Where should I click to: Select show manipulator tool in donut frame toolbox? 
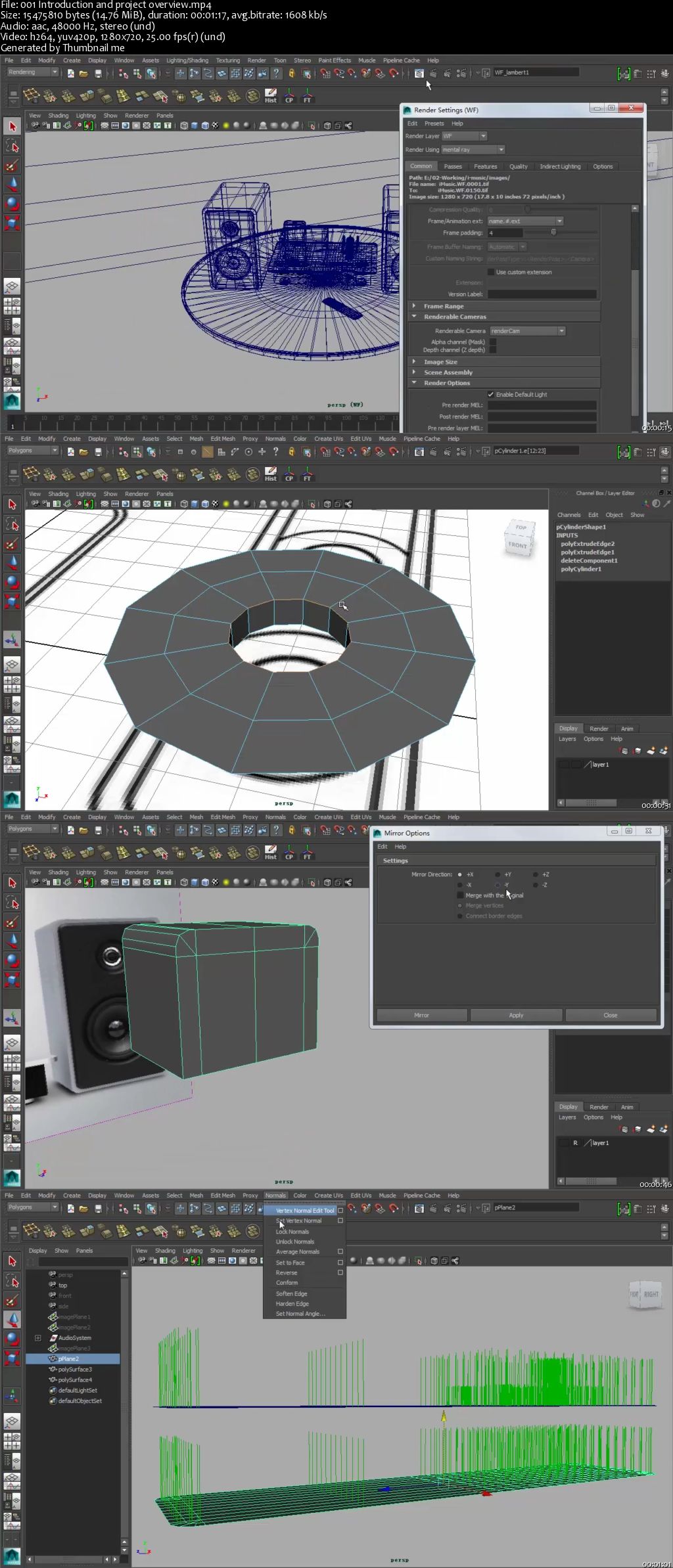(x=12, y=639)
